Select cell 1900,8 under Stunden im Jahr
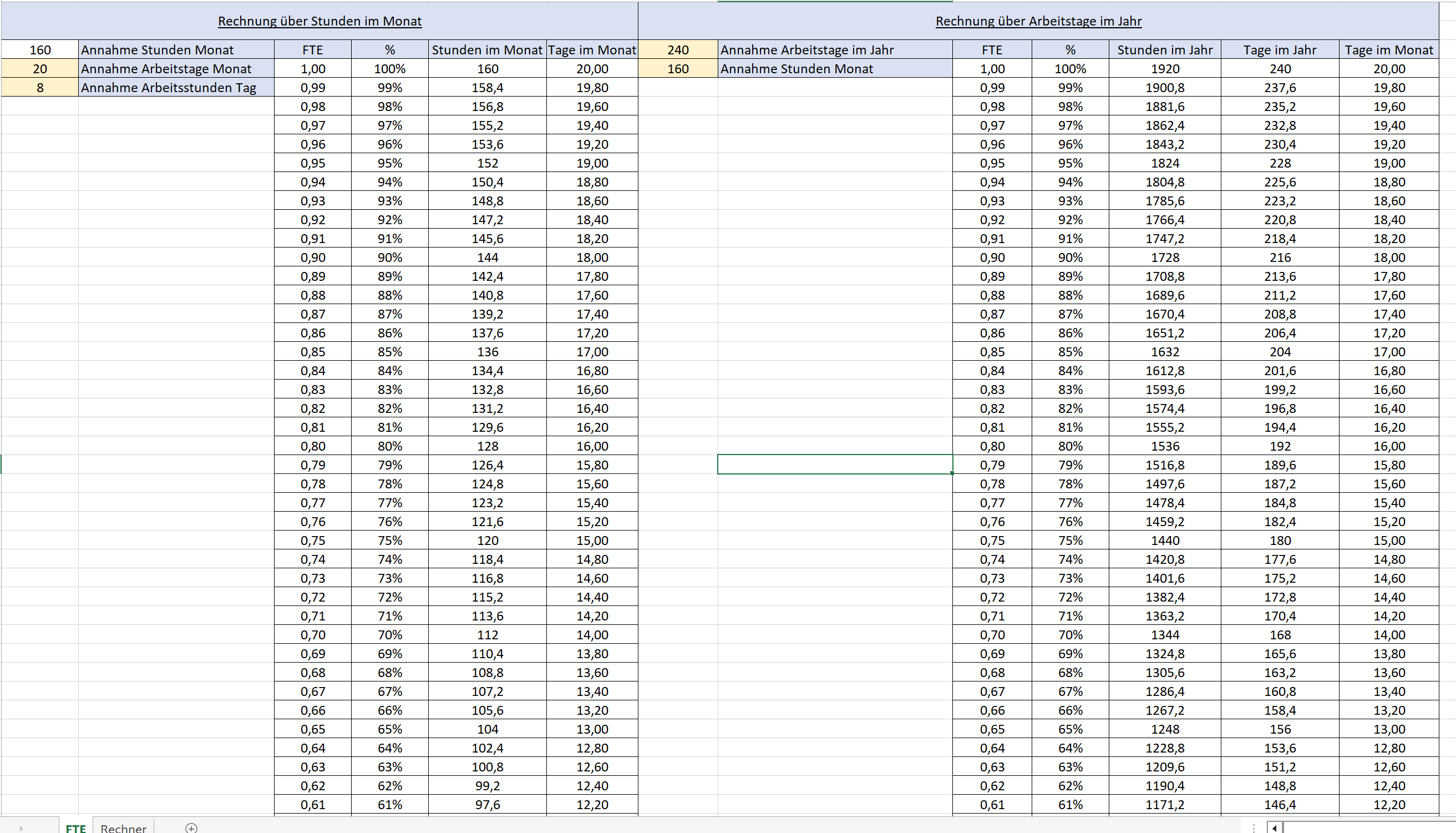1456x833 pixels. tap(1164, 88)
